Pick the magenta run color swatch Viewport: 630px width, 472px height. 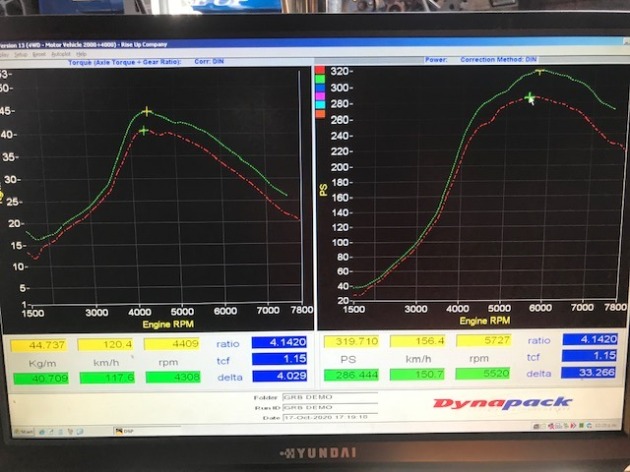[320, 97]
